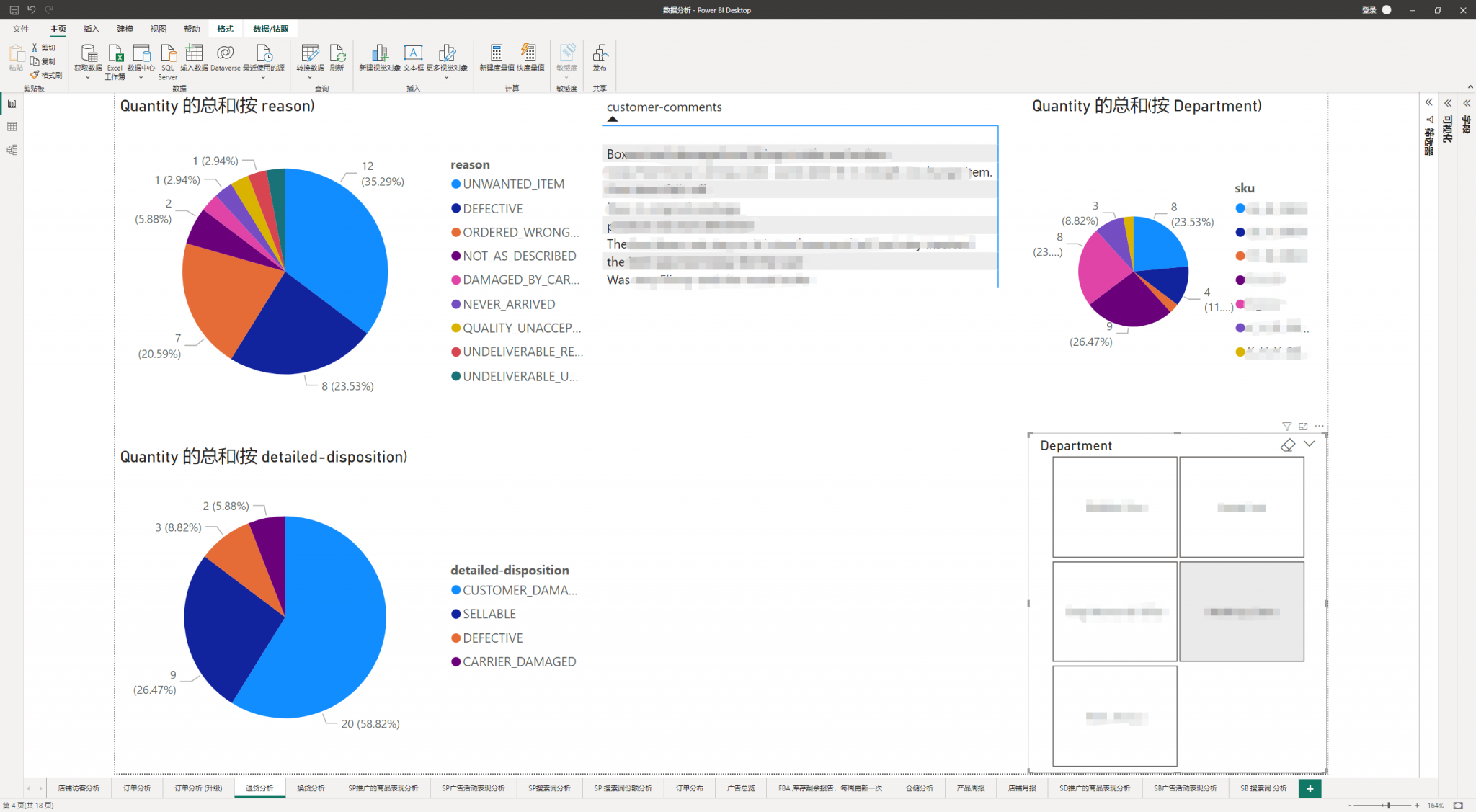
Task: Clear Department slicer selections with eraser icon
Action: pos(1288,445)
